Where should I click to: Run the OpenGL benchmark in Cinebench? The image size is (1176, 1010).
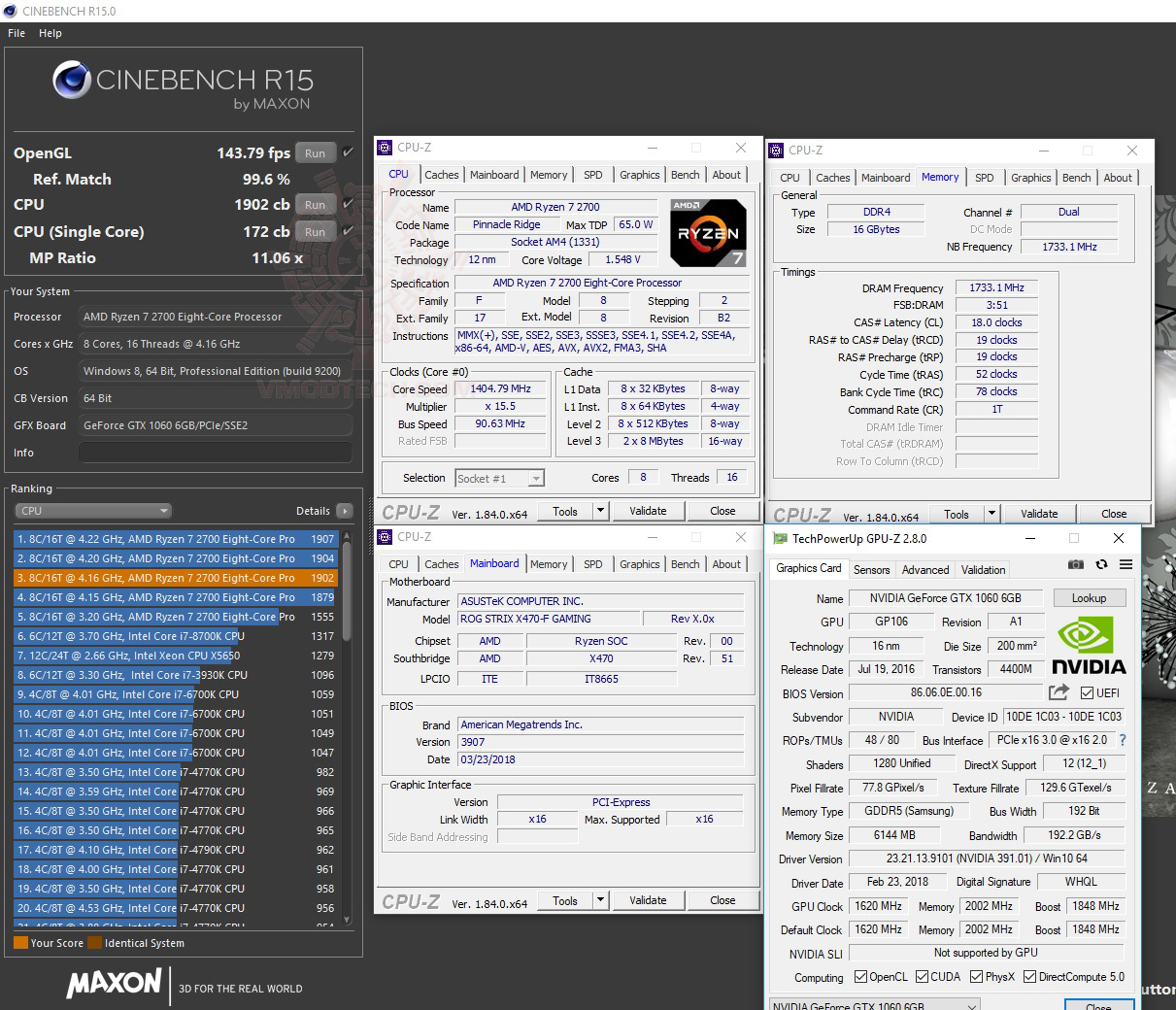point(314,152)
